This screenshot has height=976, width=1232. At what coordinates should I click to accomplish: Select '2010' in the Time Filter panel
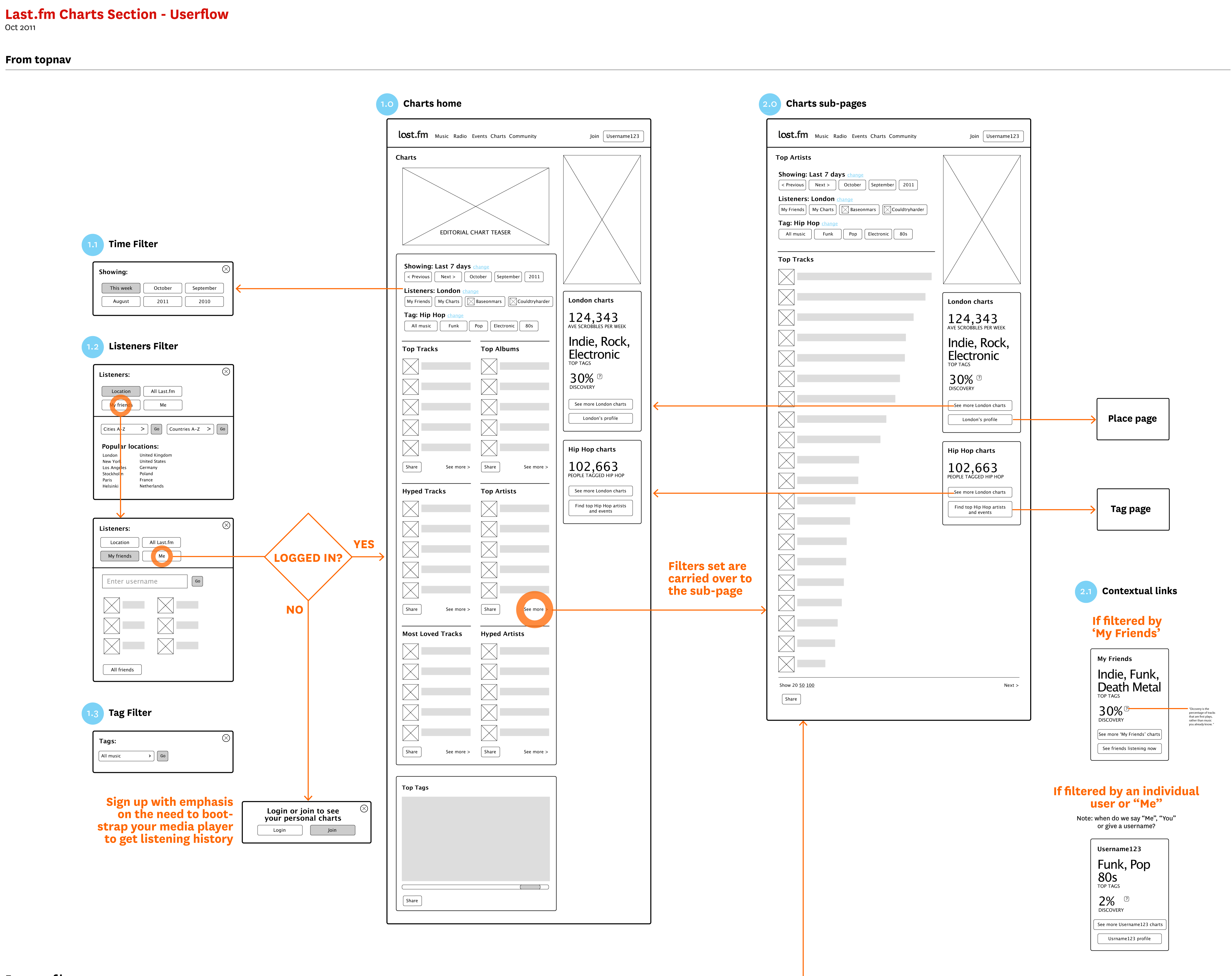pyautogui.click(x=205, y=301)
